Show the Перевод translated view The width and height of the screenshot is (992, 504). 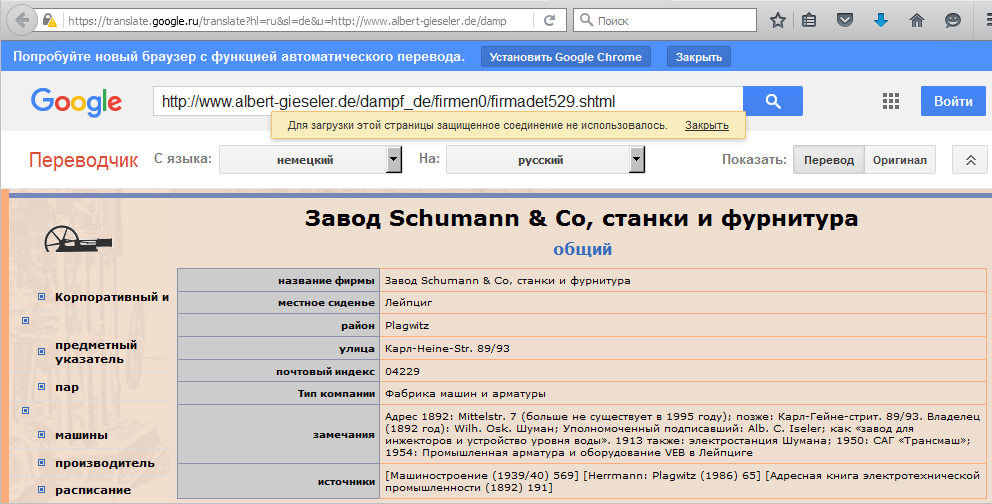[829, 160]
